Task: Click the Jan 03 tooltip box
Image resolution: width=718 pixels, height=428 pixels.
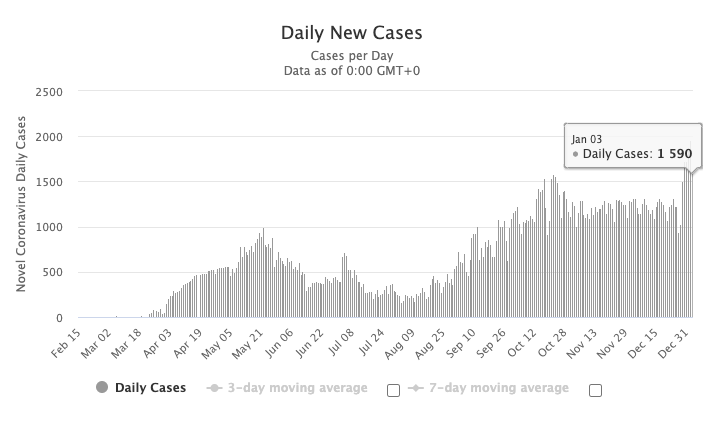Action: [632, 147]
